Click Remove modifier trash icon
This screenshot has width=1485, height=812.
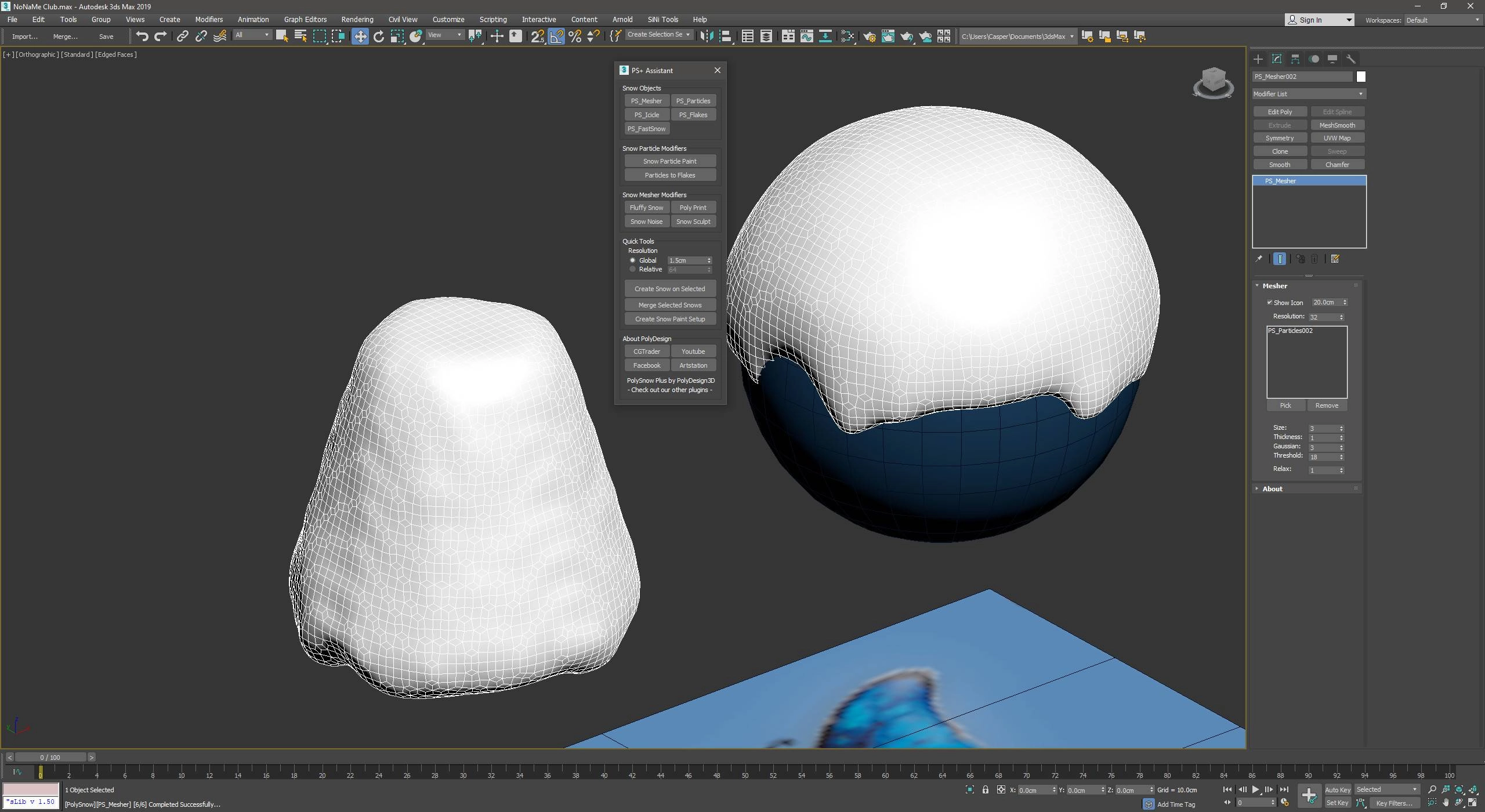(1314, 259)
